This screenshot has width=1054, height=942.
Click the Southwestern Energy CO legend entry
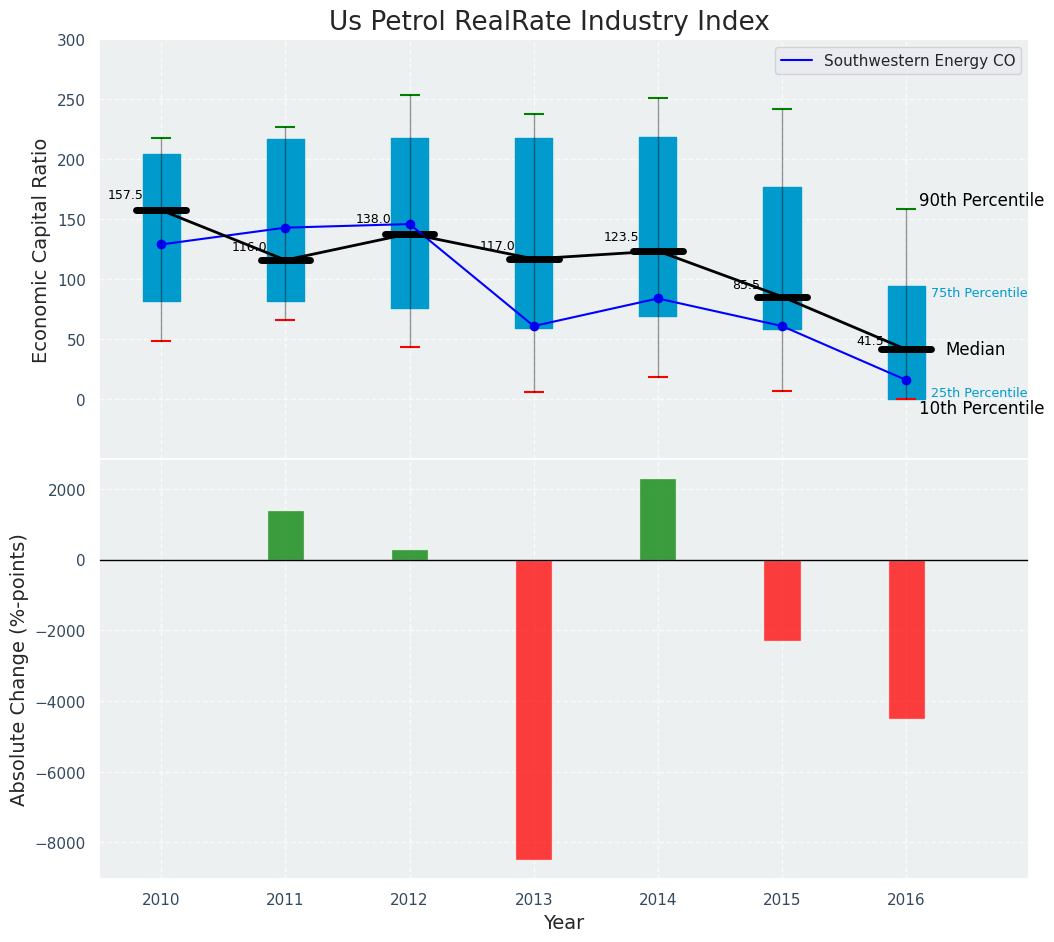918,61
